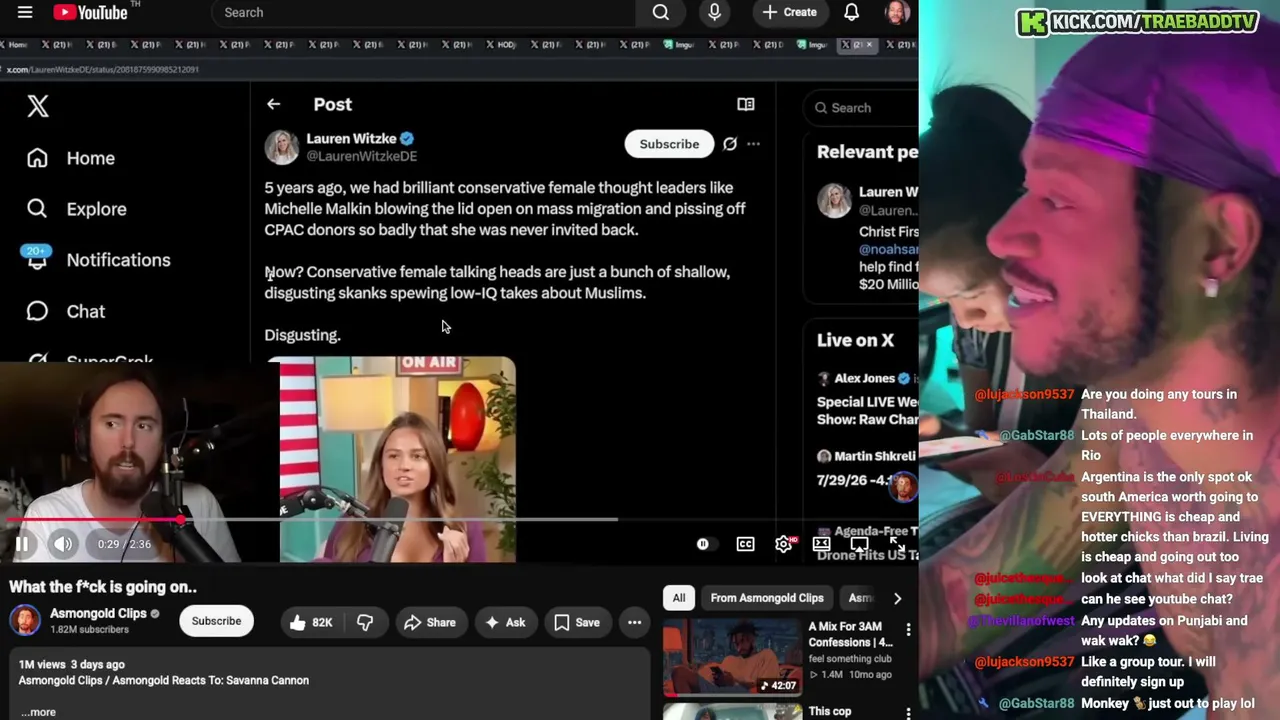Click @lujackson9537 beside the Thailand tours message
This screenshot has height=720, width=1280.
point(1024,394)
